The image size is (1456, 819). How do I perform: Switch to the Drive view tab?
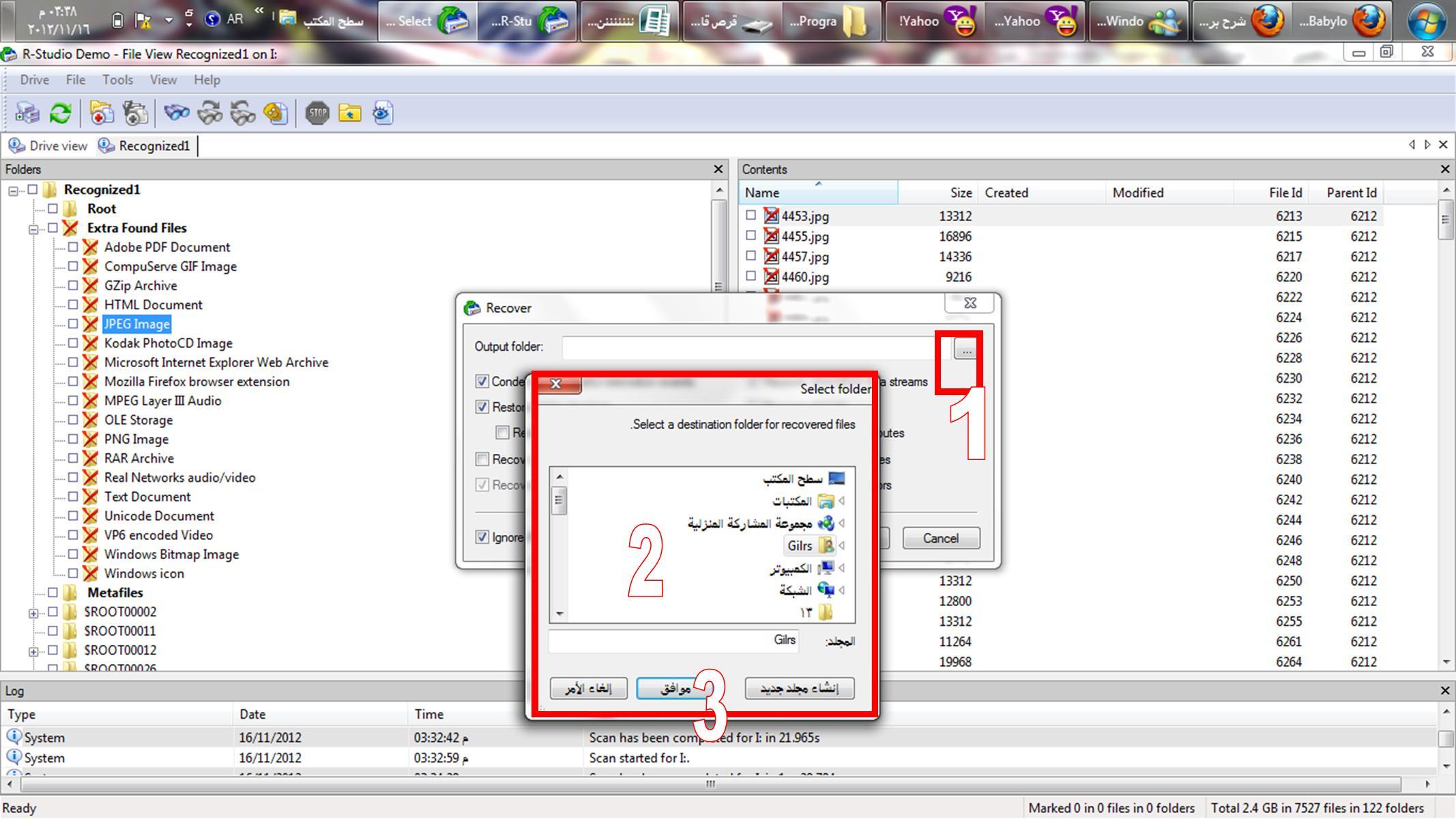(48, 145)
